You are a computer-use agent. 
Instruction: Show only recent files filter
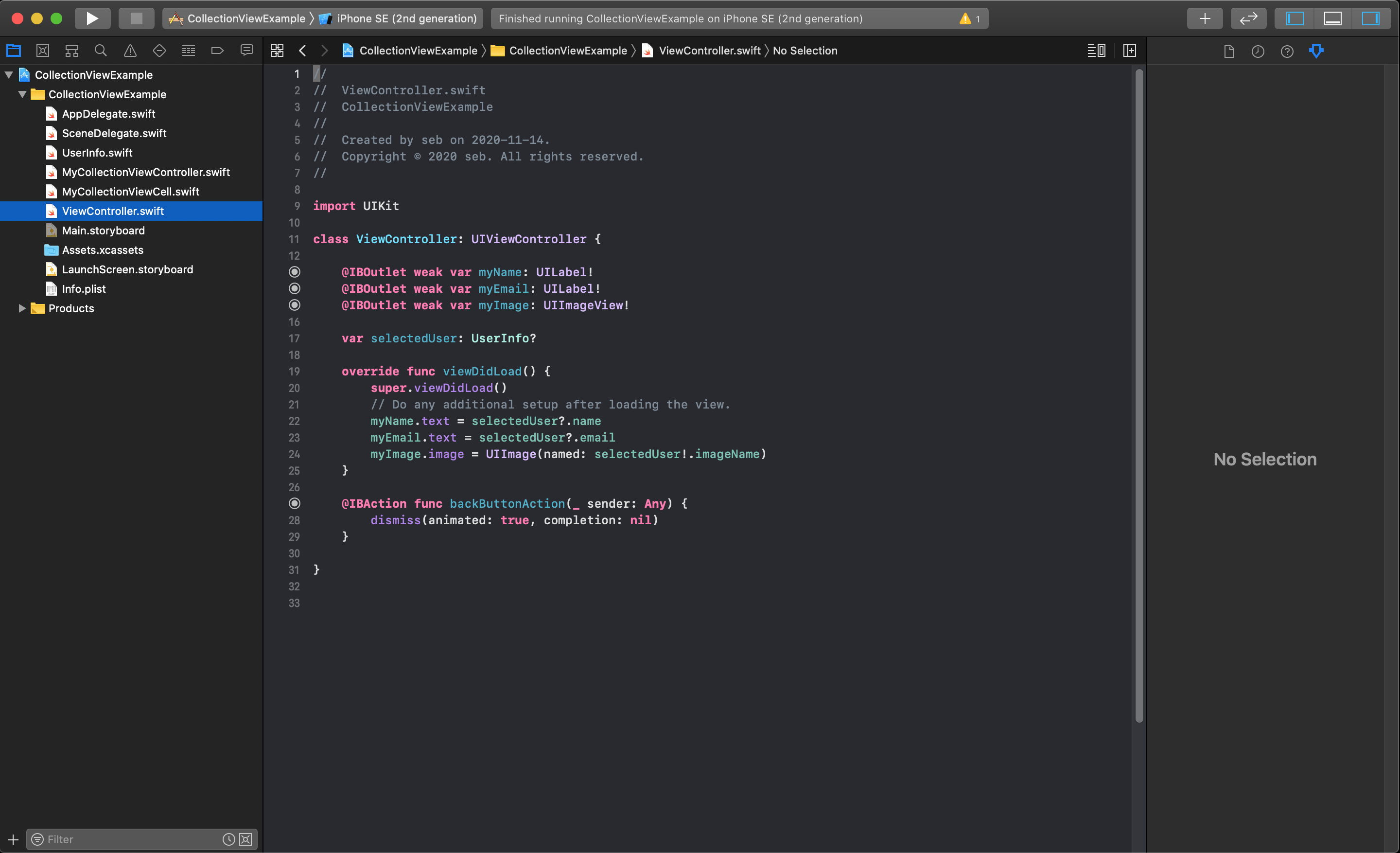[x=228, y=839]
